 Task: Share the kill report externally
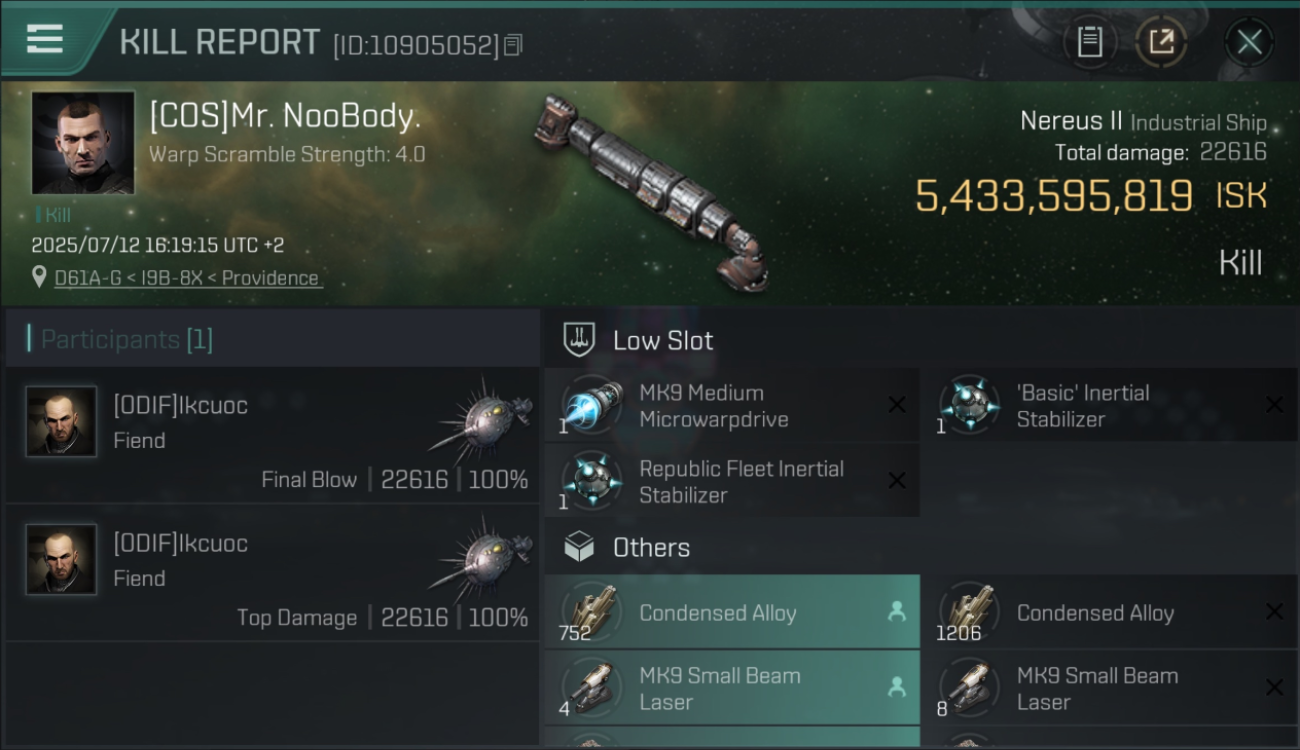tap(1161, 42)
